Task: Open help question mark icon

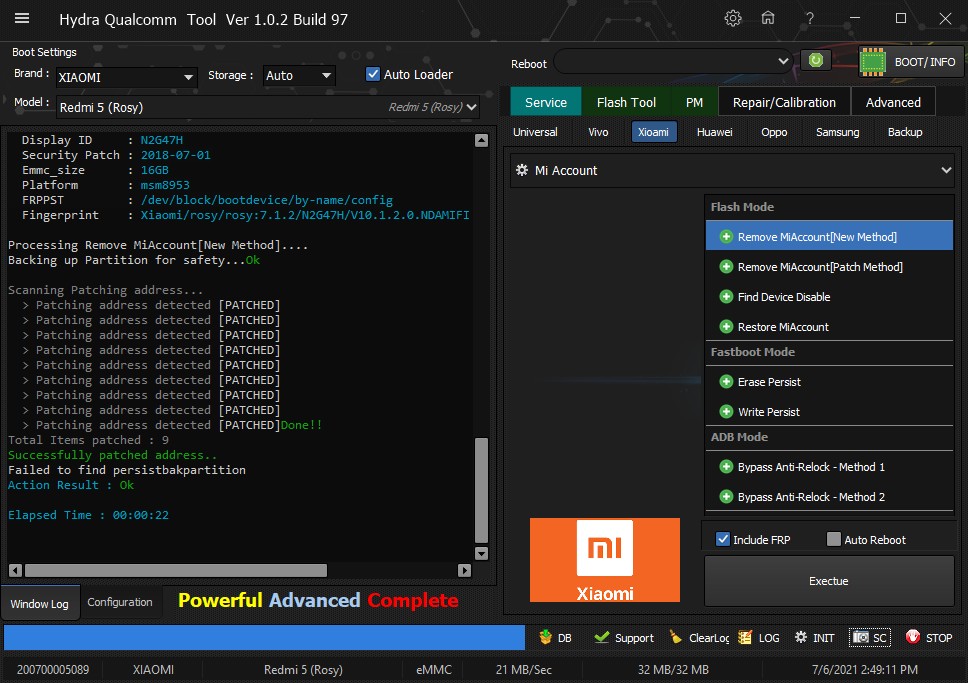Action: 809,19
